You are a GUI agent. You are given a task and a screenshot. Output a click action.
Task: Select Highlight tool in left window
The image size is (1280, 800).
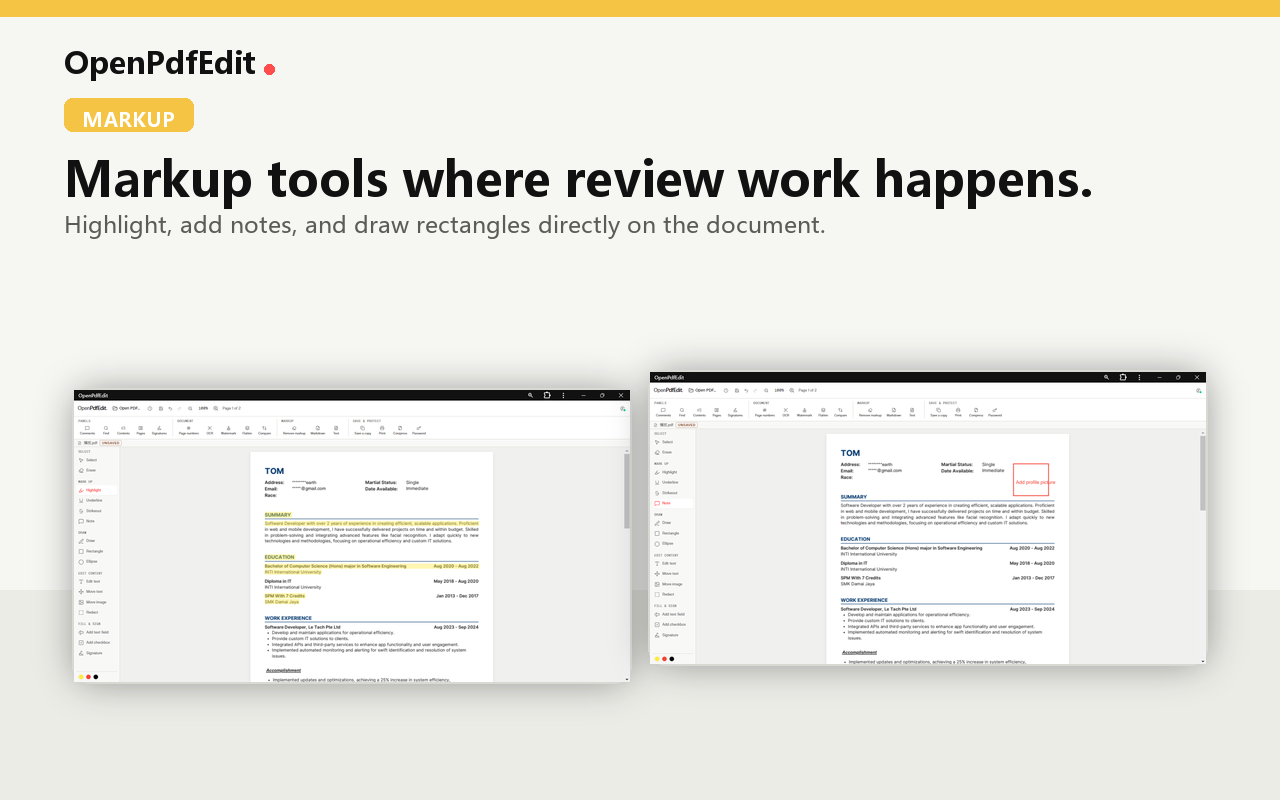97,490
